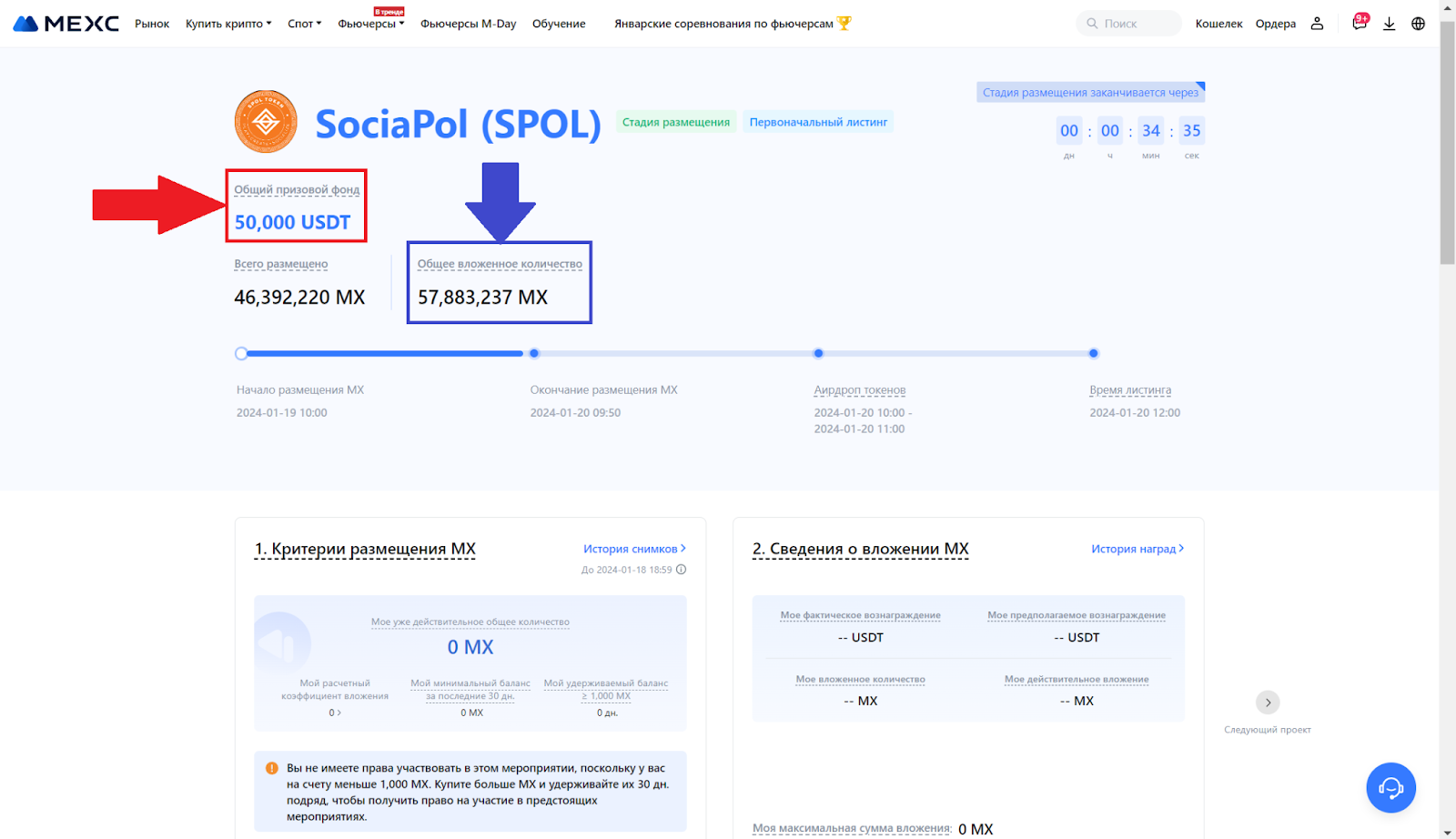This screenshot has height=839, width=1456.
Task: Click trophy icon for January futures competition
Action: [x=844, y=23]
